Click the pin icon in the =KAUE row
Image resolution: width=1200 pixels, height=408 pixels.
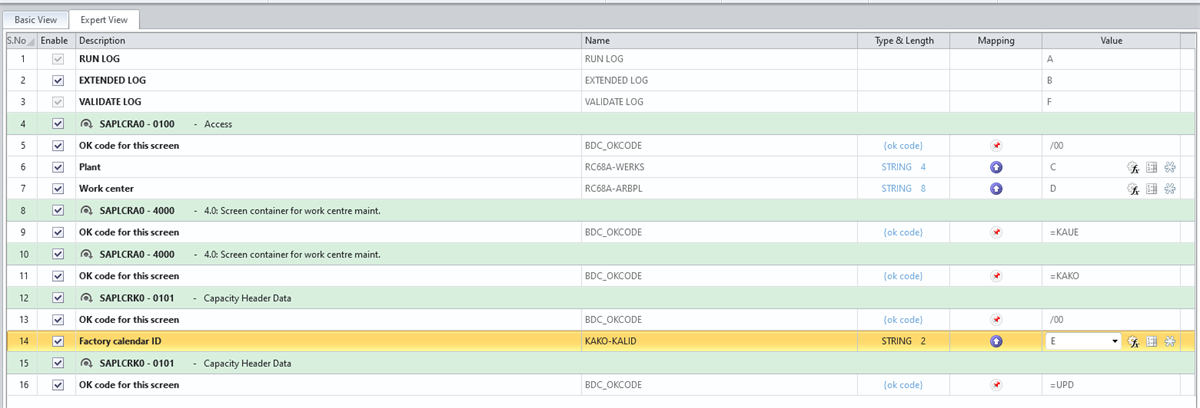coord(995,232)
